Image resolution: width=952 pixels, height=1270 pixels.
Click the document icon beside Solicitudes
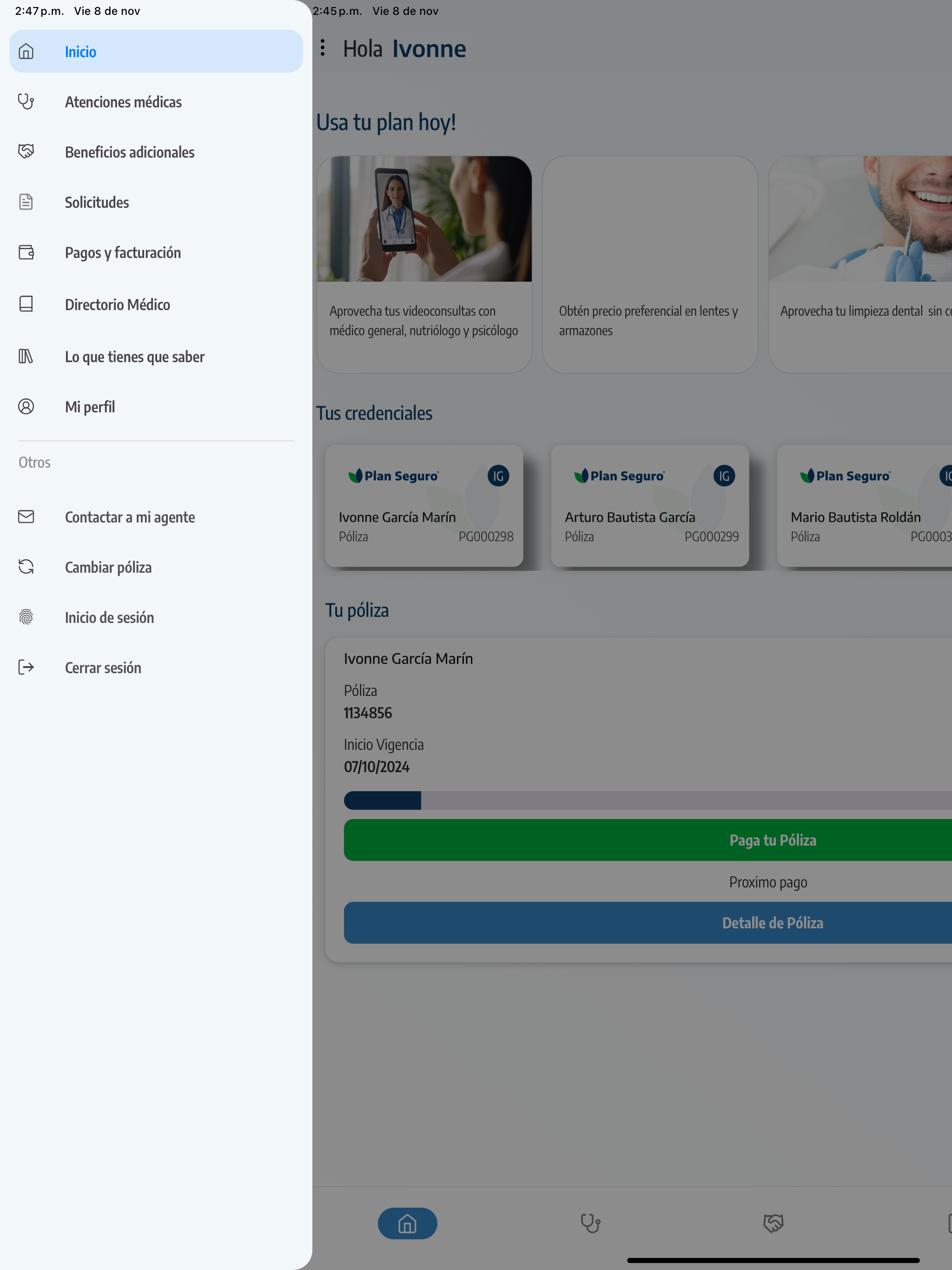click(26, 202)
